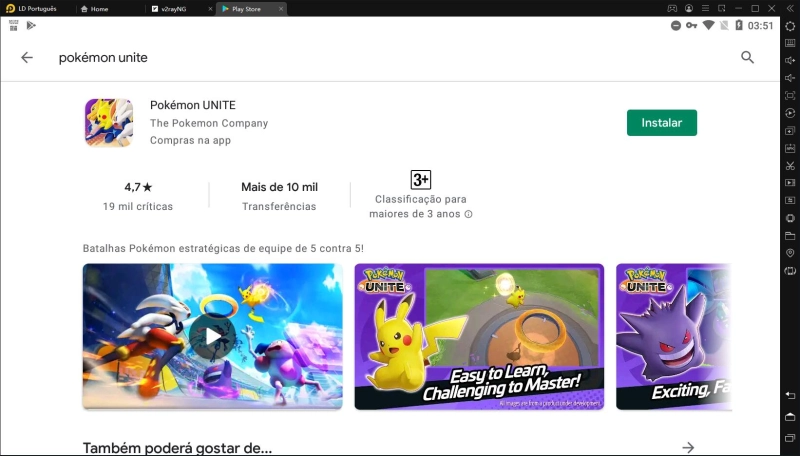This screenshot has height=456, width=800.
Task: Play the Pokémon UNITE trailer video
Action: 212,337
